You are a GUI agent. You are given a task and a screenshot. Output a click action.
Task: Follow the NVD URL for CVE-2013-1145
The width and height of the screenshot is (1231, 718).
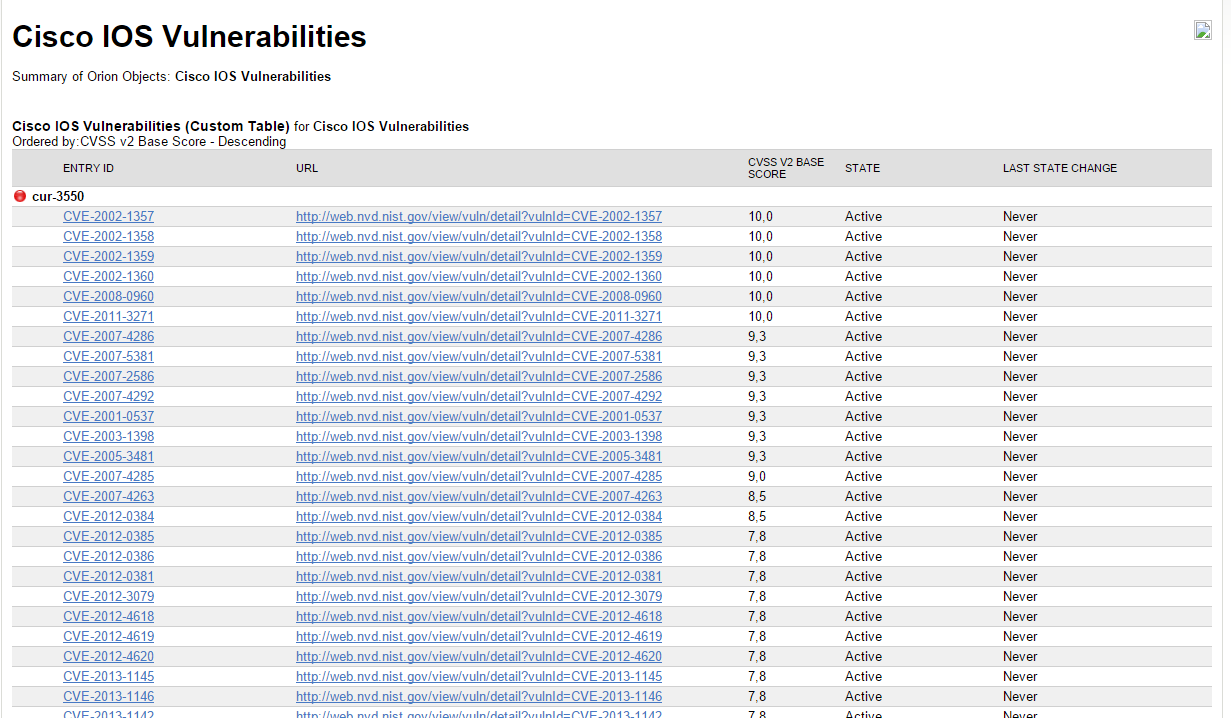pyautogui.click(x=479, y=676)
